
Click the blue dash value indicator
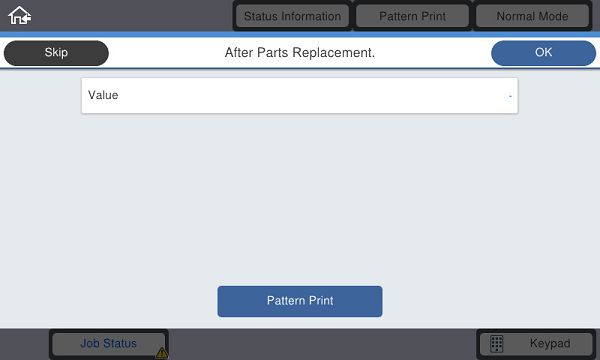point(510,96)
